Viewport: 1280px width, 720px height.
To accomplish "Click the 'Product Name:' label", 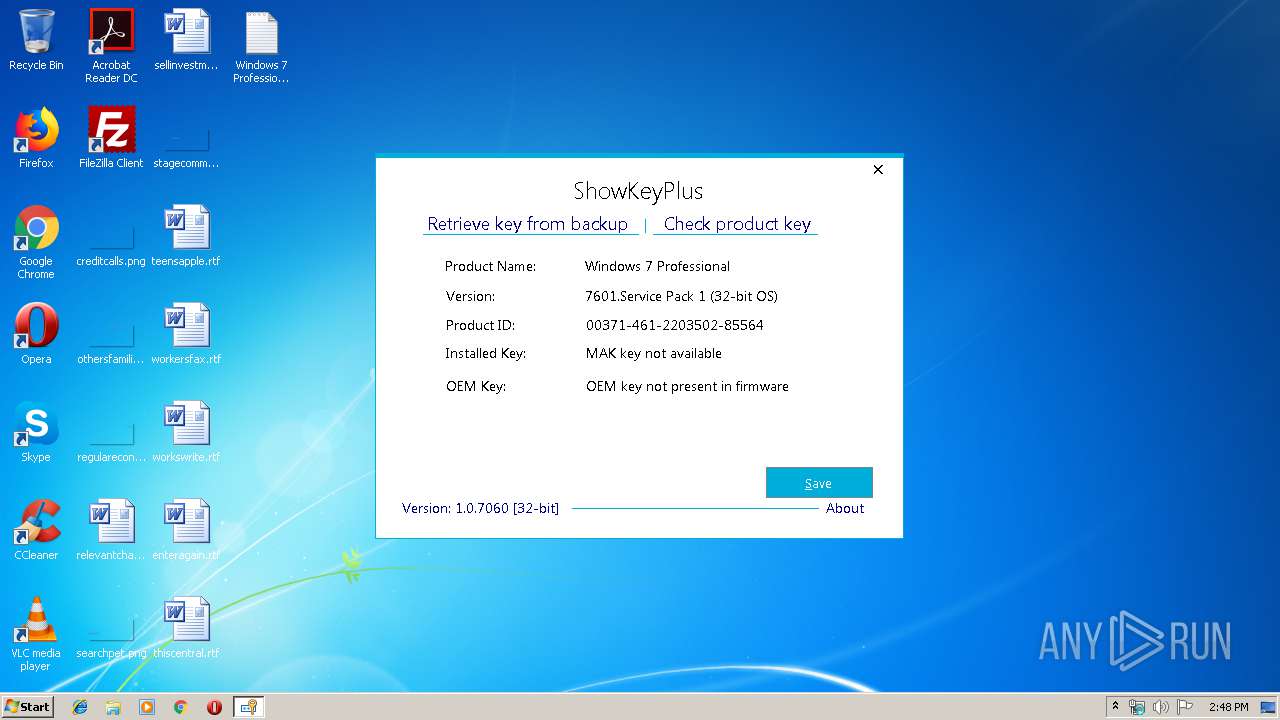I will point(490,266).
